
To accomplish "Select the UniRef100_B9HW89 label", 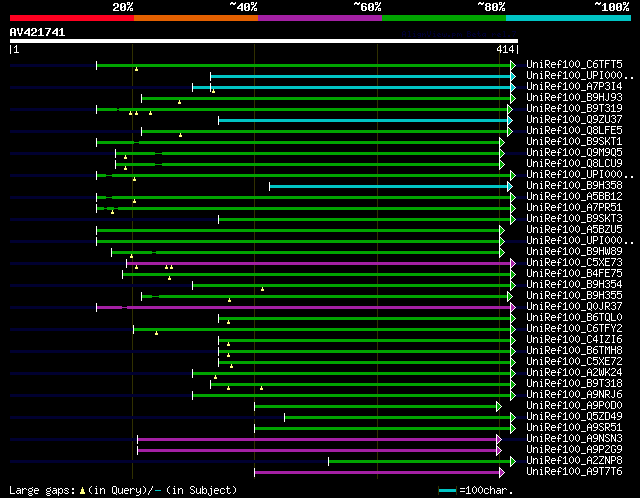I will tap(574, 252).
